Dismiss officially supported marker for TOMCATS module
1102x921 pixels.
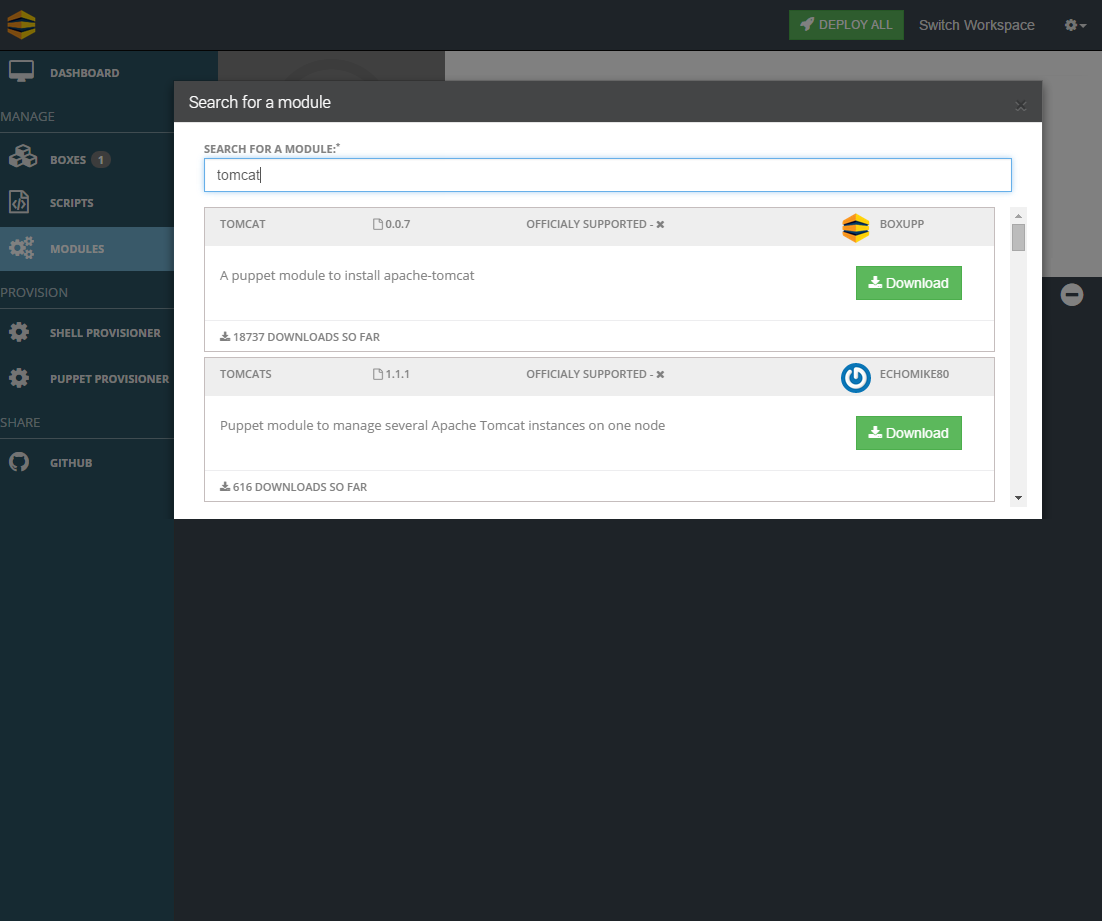(x=662, y=374)
